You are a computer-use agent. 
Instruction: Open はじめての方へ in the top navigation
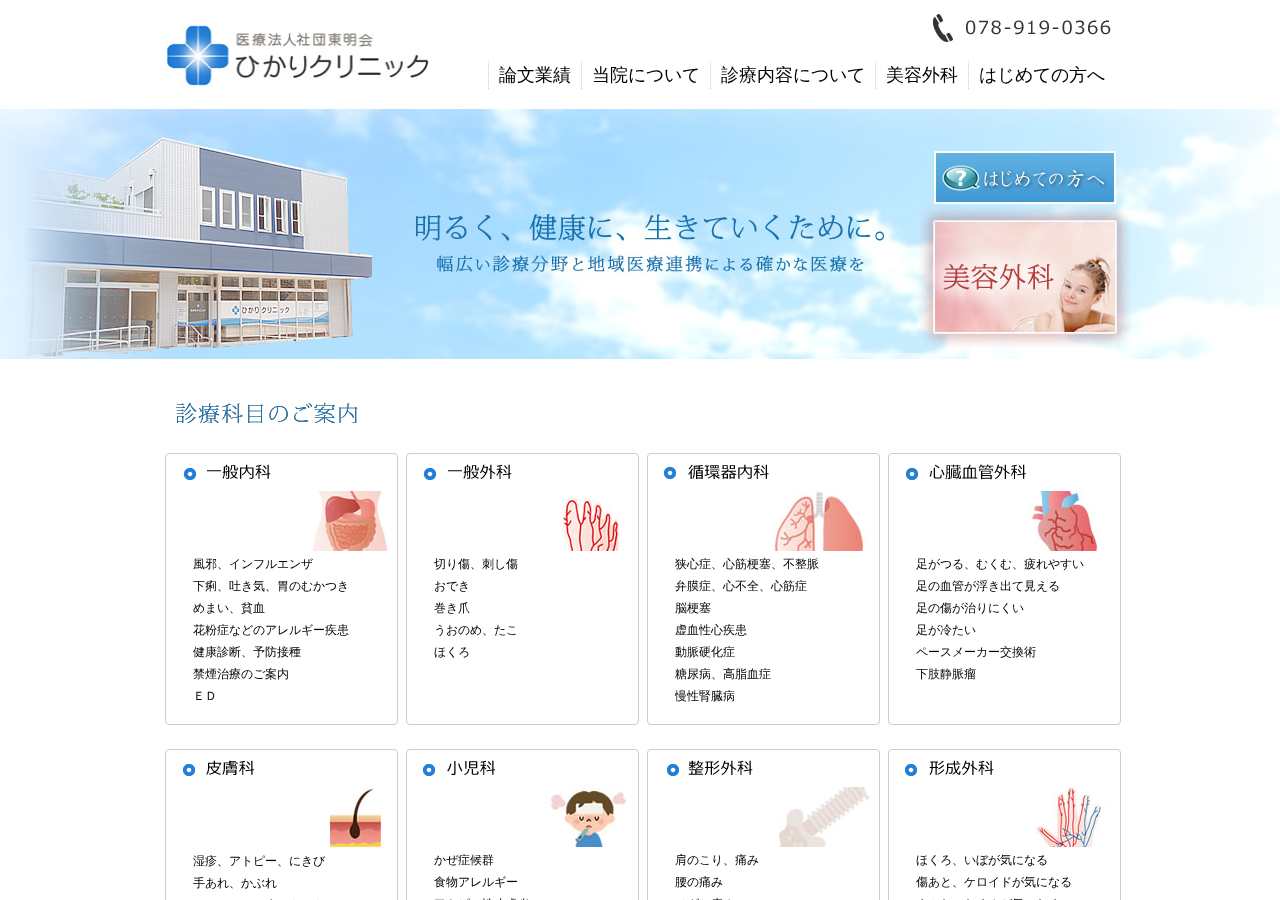pyautogui.click(x=1042, y=75)
